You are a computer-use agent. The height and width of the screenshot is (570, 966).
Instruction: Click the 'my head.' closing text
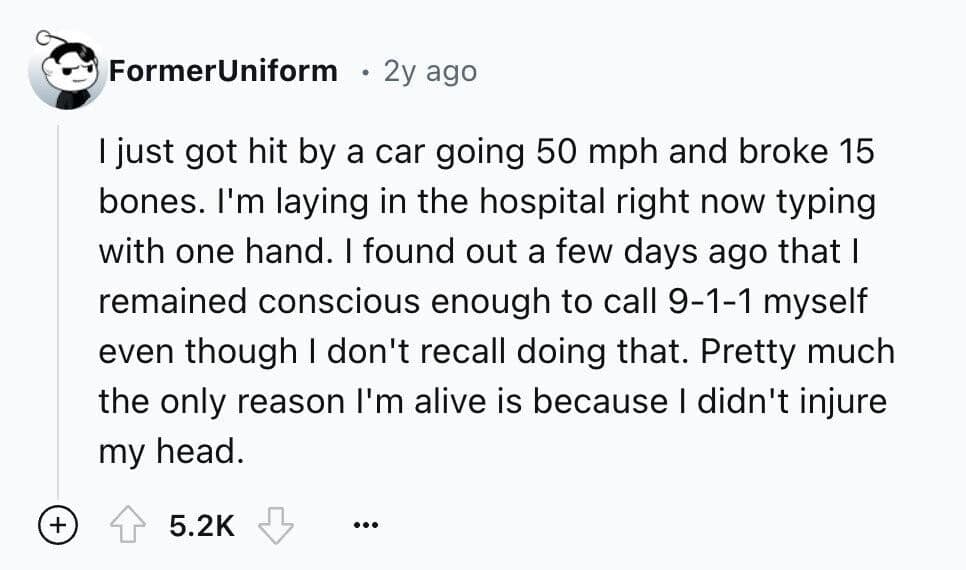pos(170,452)
